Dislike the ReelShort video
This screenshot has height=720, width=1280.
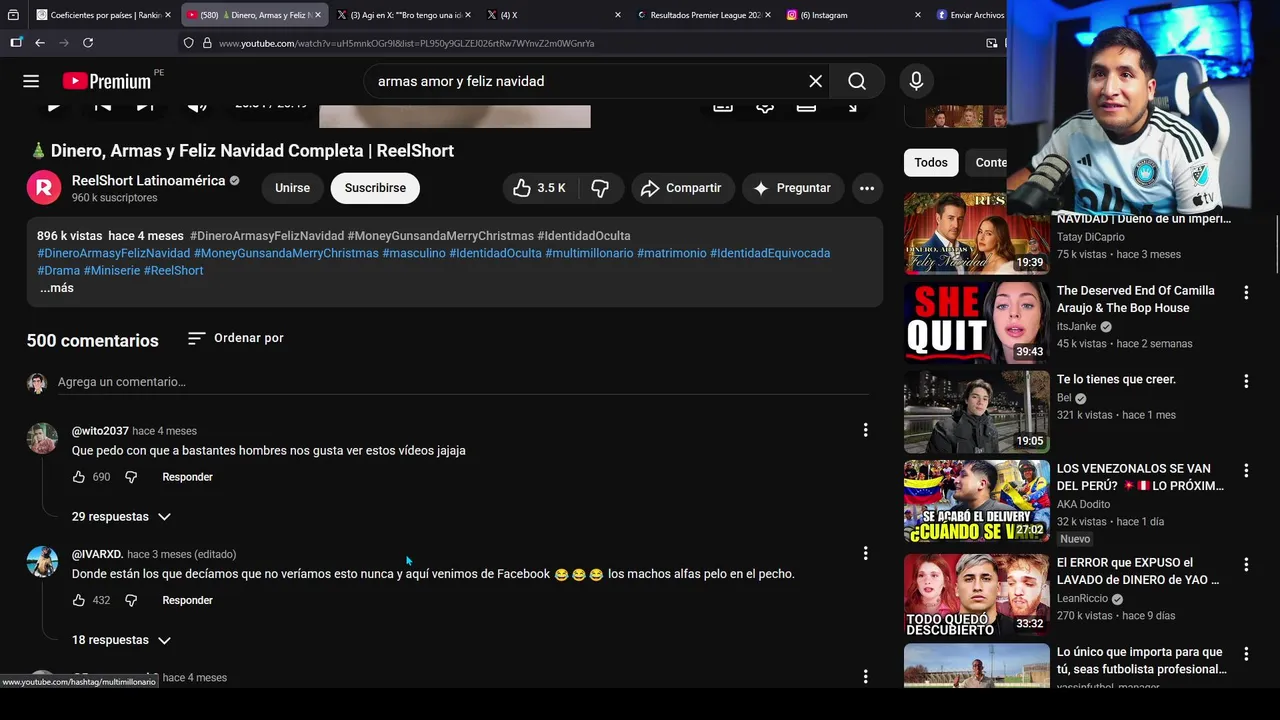coord(600,188)
